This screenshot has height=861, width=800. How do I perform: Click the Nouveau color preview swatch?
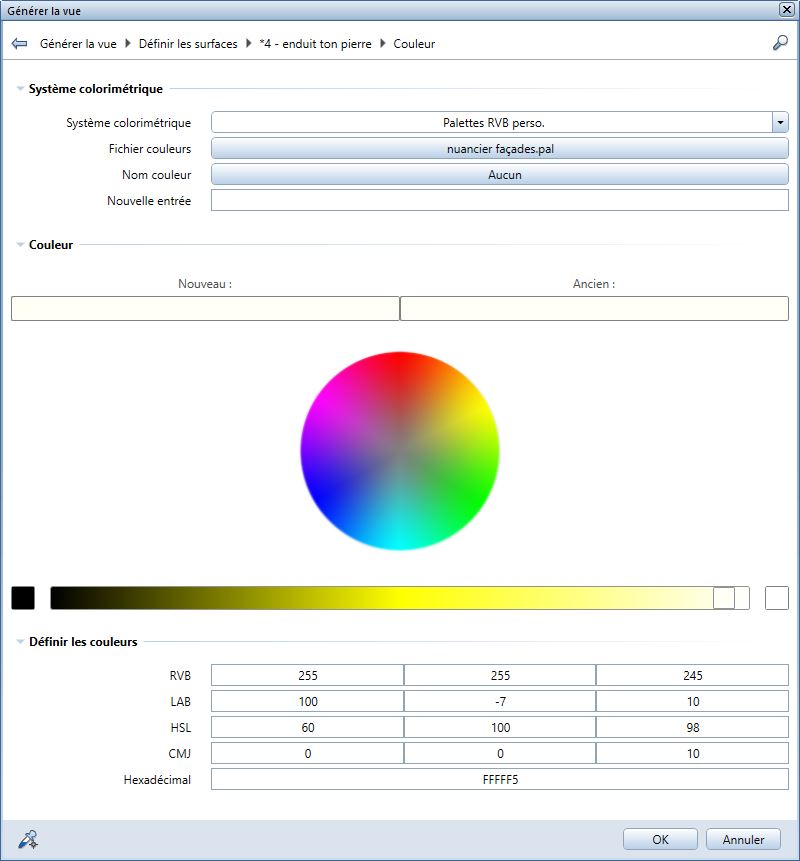pos(205,309)
